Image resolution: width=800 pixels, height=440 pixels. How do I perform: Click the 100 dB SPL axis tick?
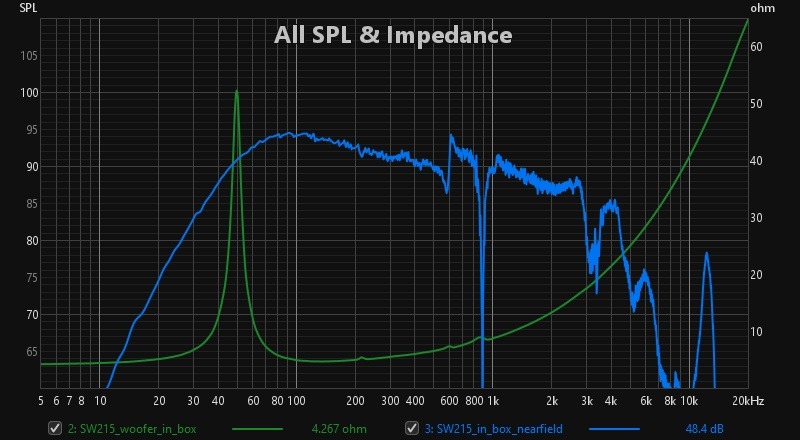[x=29, y=93]
